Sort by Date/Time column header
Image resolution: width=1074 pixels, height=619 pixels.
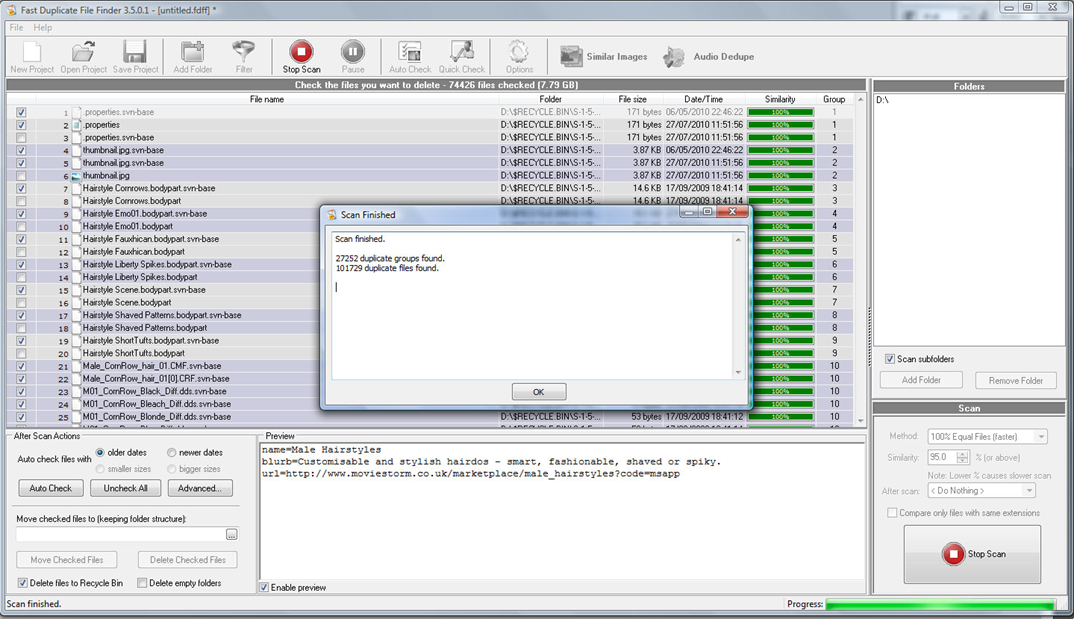(x=703, y=99)
